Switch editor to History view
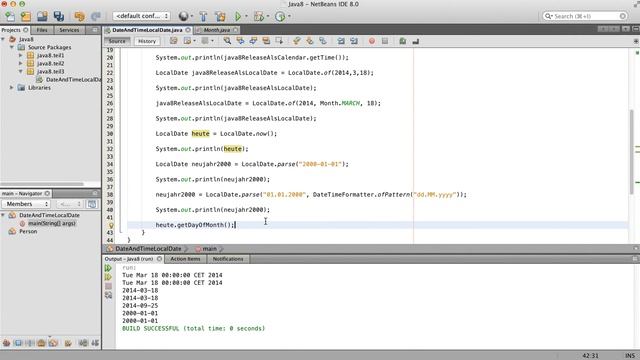The height and width of the screenshot is (360, 640). [x=147, y=41]
